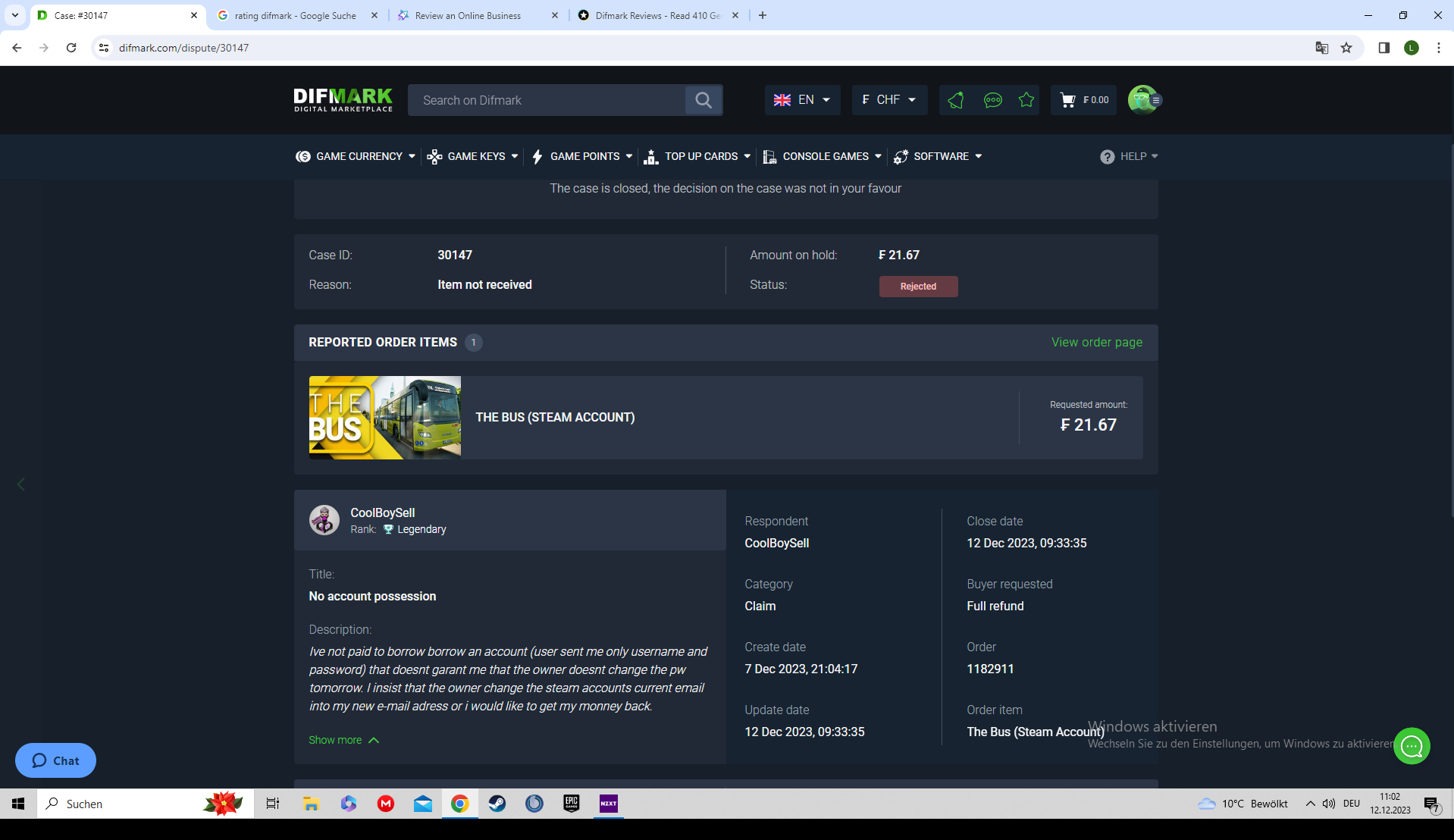Expand the Software menu

click(x=938, y=156)
